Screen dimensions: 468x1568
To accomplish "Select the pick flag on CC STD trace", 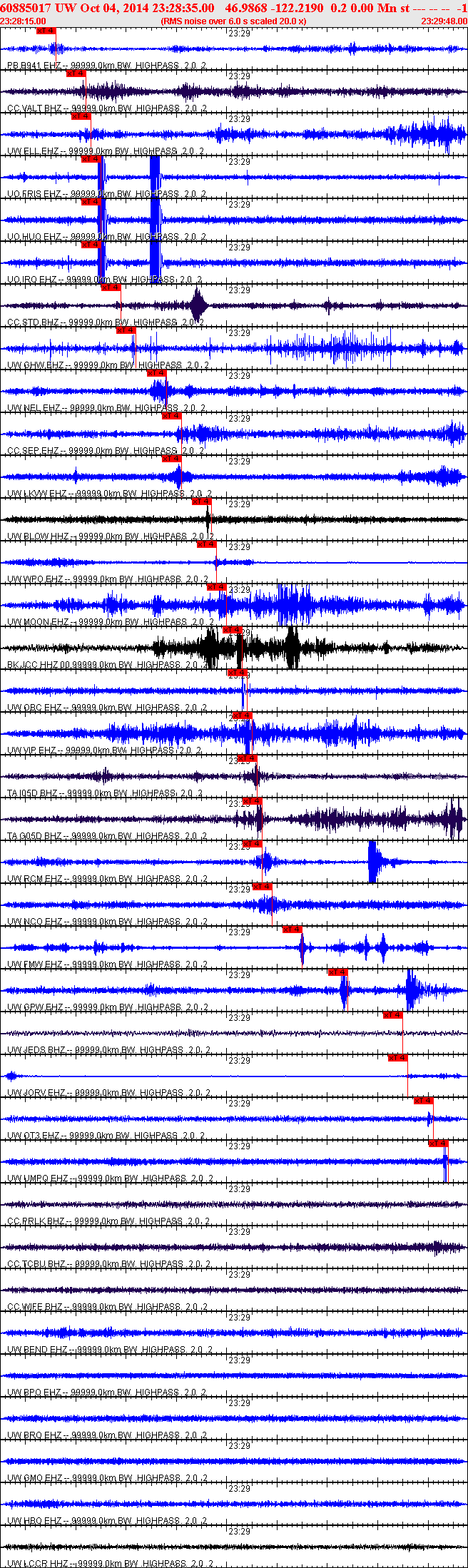I will click(x=111, y=287).
